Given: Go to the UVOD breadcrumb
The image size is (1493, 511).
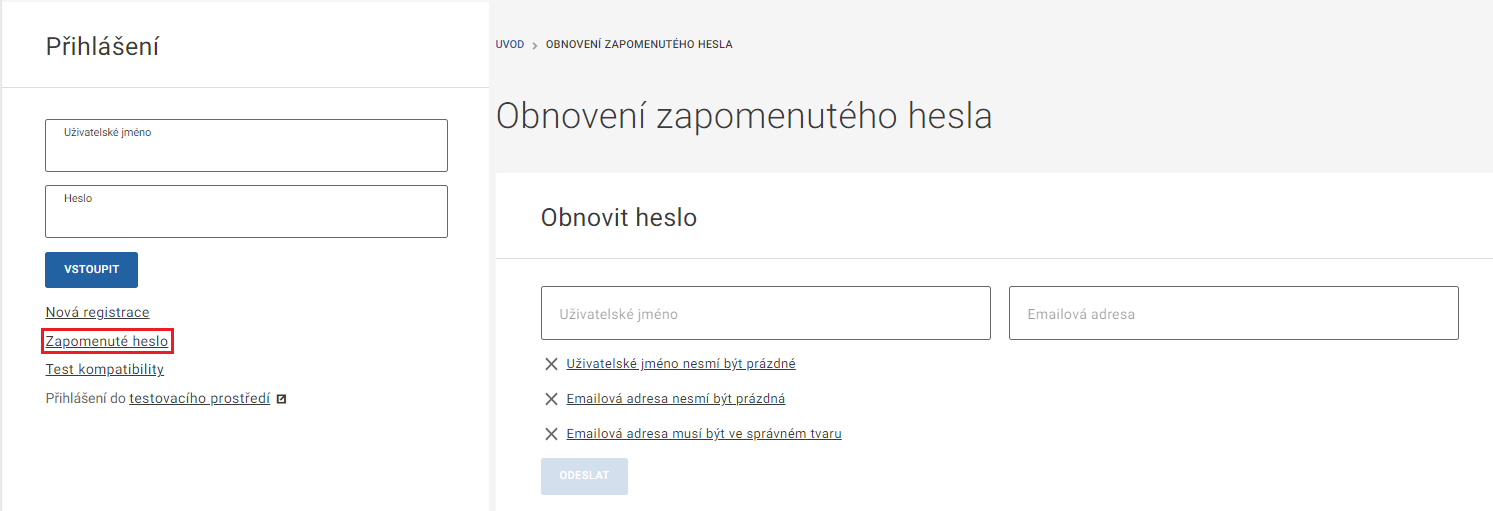Looking at the screenshot, I should coord(509,45).
